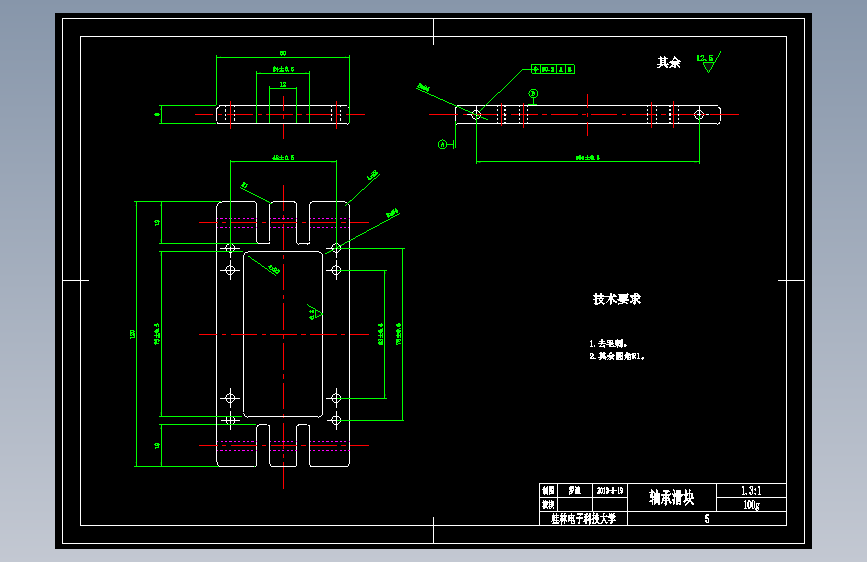Click the '审核' cell in the title block
The width and height of the screenshot is (867, 562).
pos(548,504)
